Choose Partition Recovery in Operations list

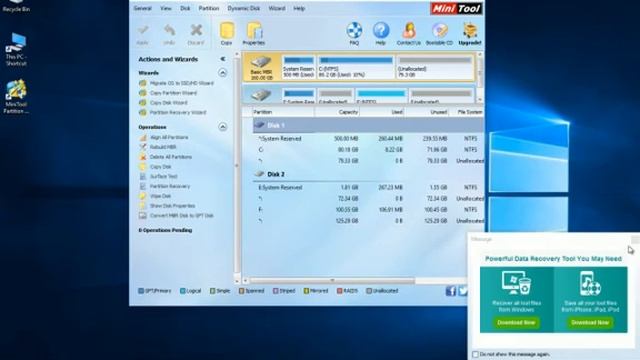(x=164, y=187)
